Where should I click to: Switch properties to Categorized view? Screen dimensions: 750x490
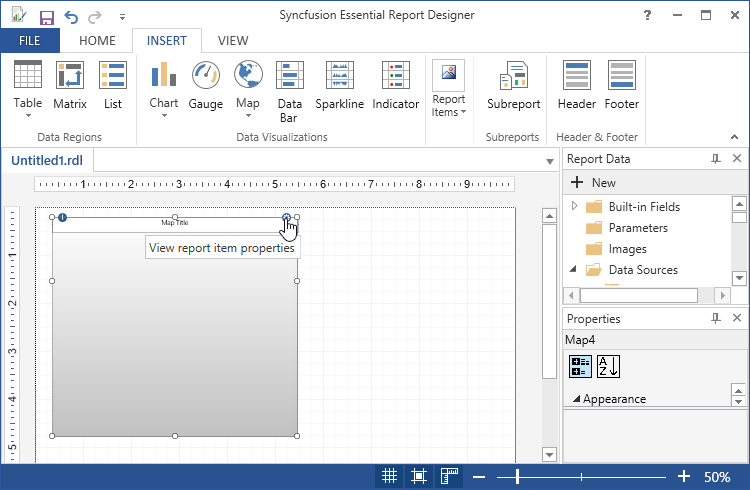pos(580,367)
